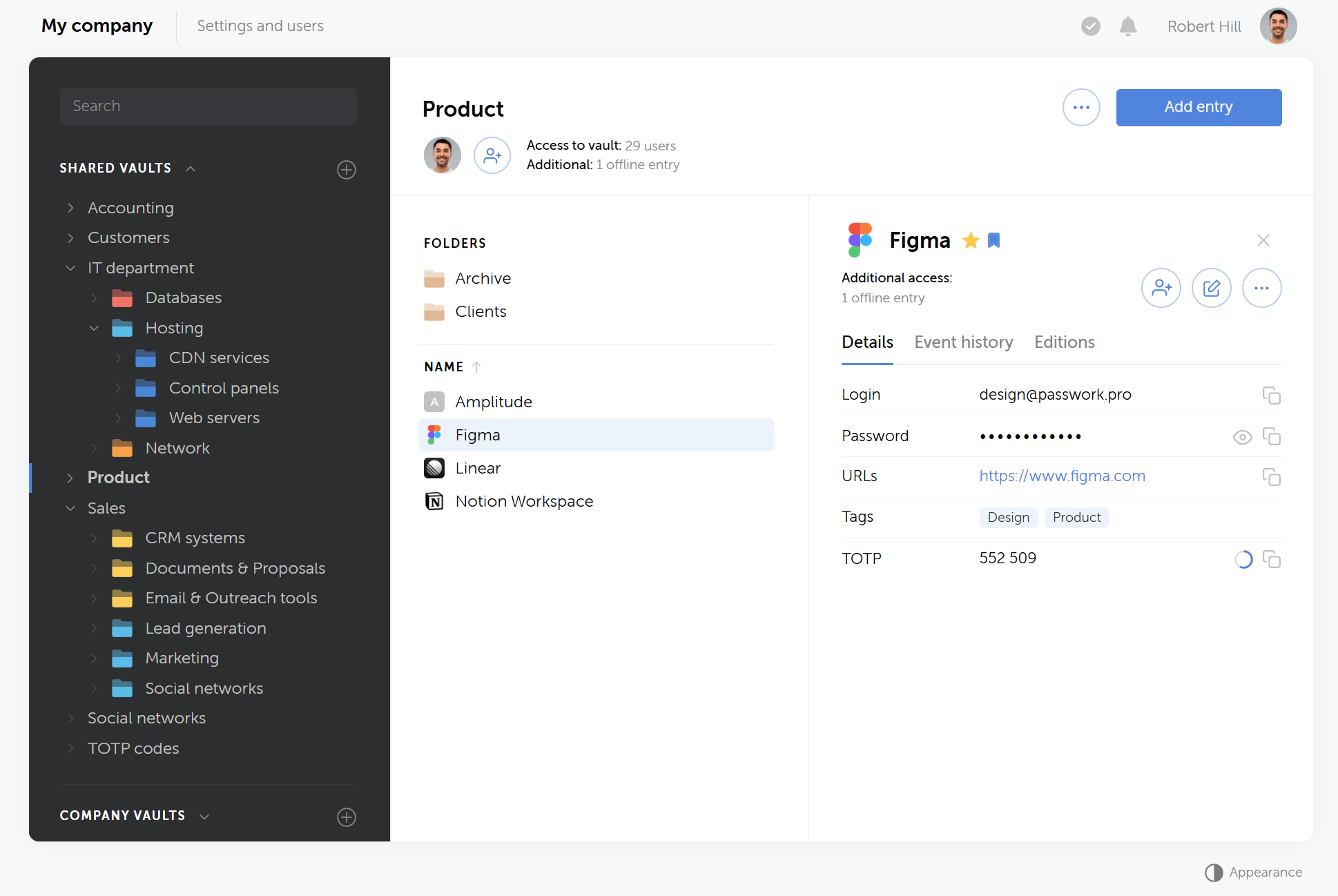Click the Figma logo in details panel
Viewport: 1338px width, 896px height.
pos(860,240)
